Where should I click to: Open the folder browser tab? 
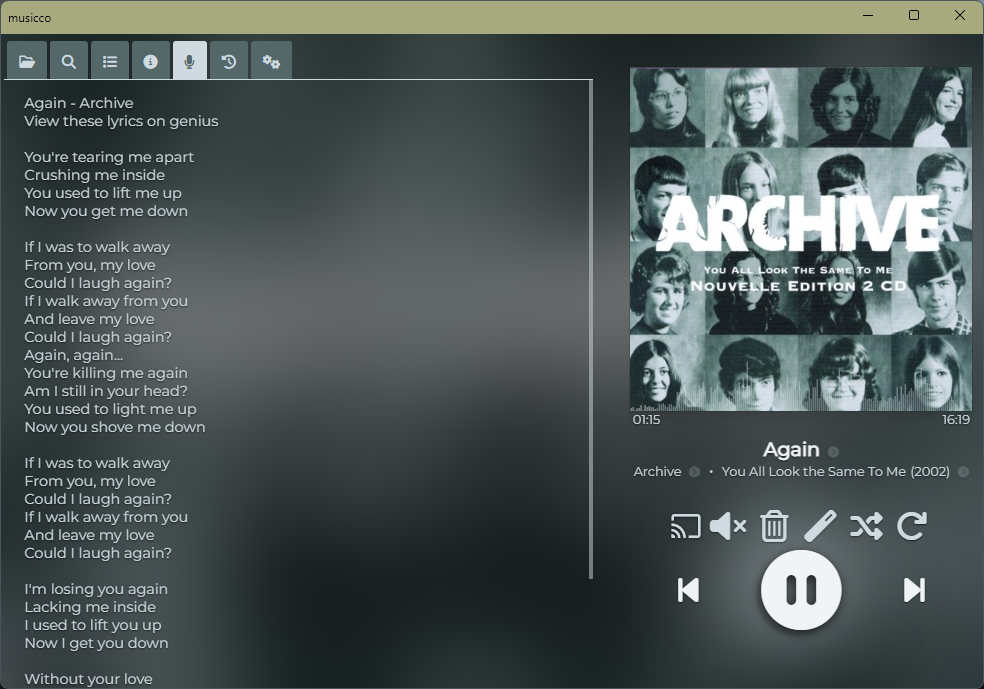point(27,61)
